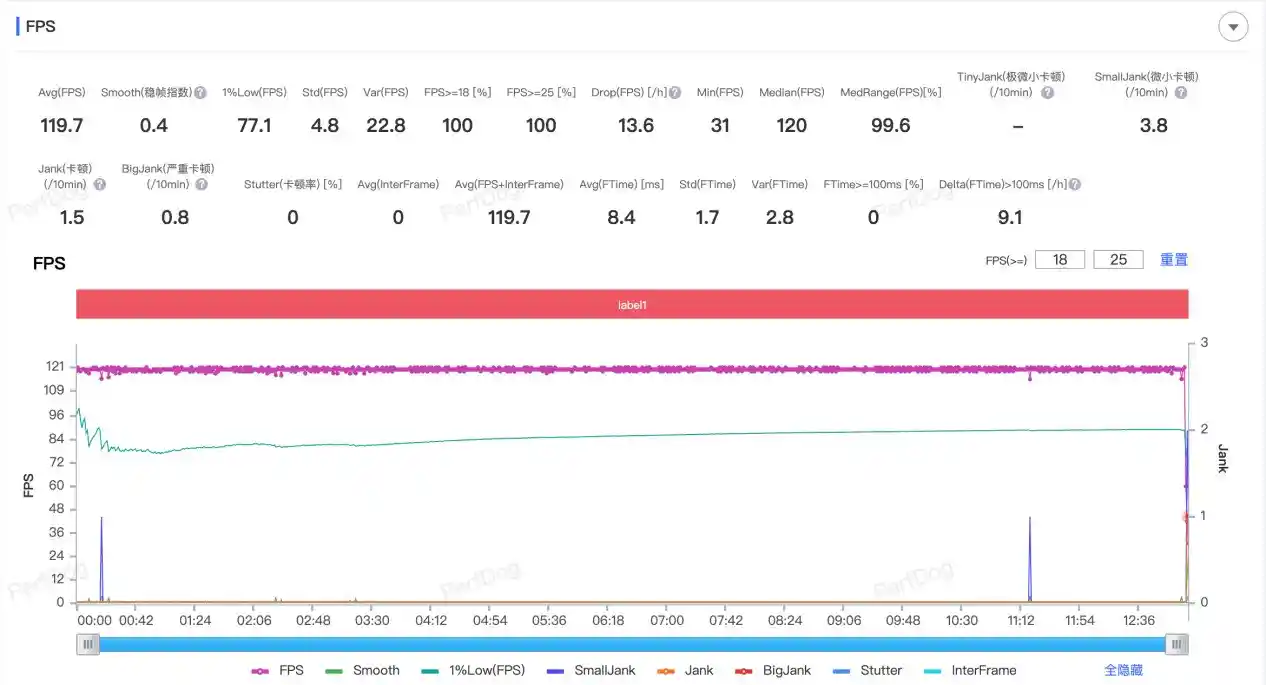
Task: Toggle SmallJank series in legend
Action: [592, 671]
